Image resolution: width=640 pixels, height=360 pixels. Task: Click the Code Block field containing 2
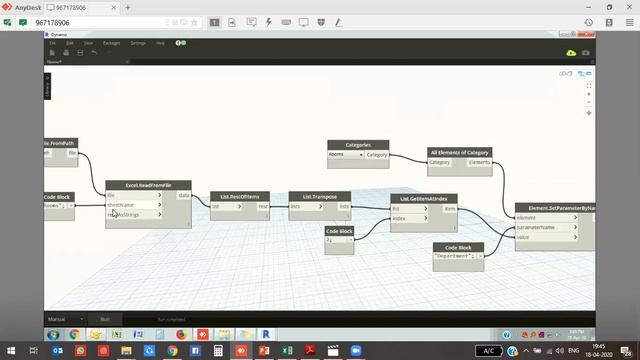pos(336,240)
